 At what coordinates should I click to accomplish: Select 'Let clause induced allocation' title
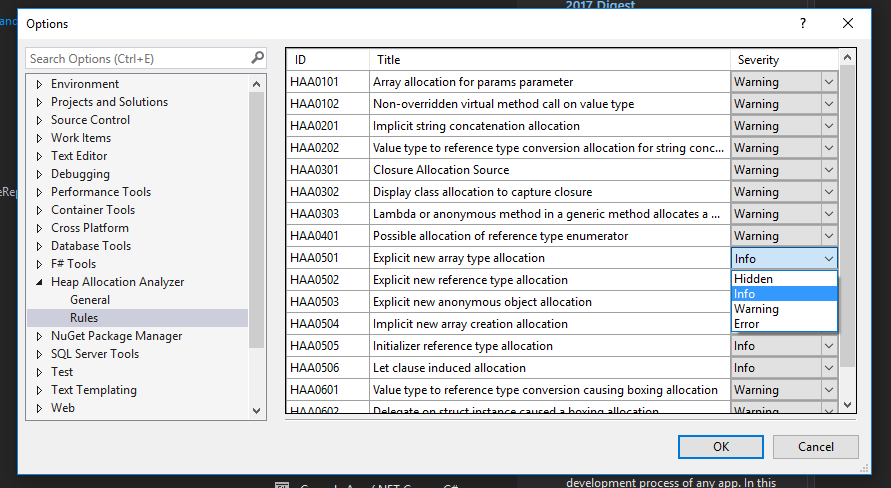[549, 368]
